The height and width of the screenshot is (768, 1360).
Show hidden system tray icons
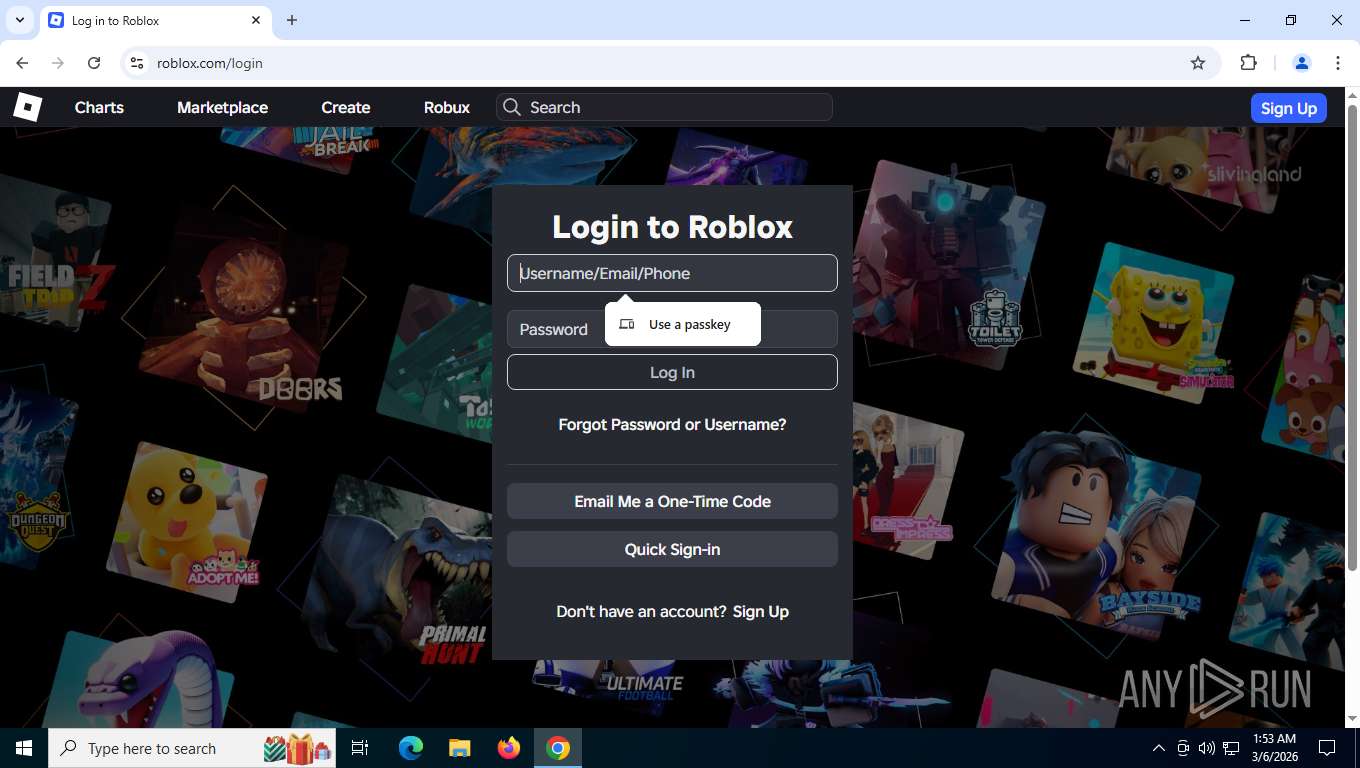coord(1158,748)
